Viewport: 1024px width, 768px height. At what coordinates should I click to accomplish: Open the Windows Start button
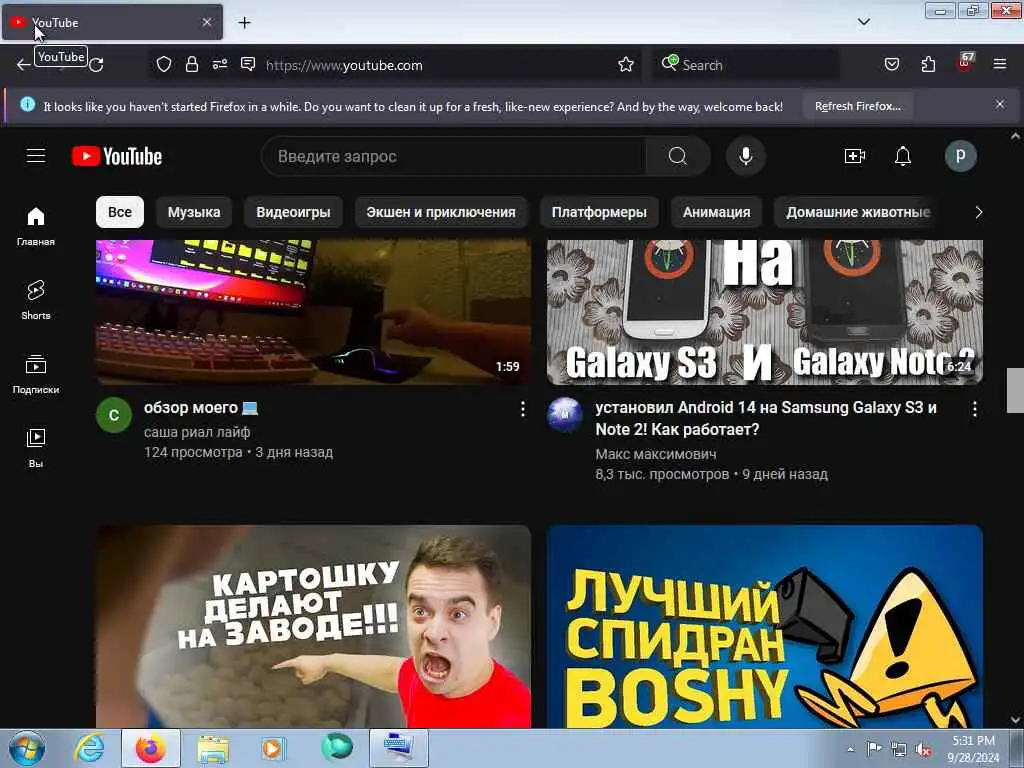coord(27,748)
